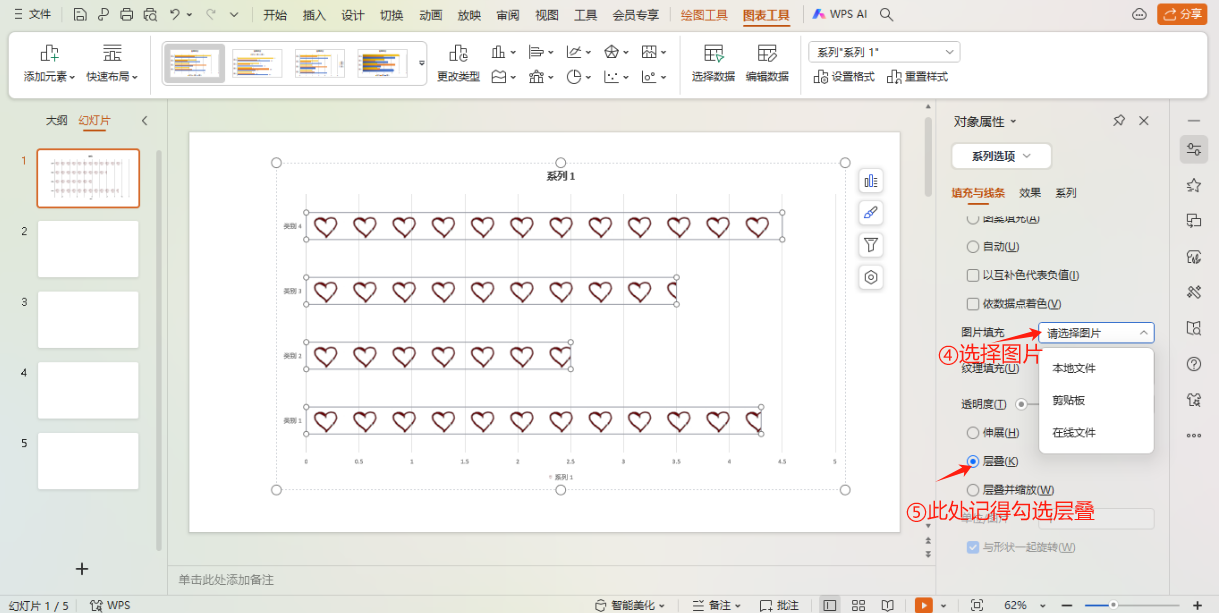Click the chart elements icon beside the chart
Image resolution: width=1219 pixels, height=613 pixels.
point(870,180)
